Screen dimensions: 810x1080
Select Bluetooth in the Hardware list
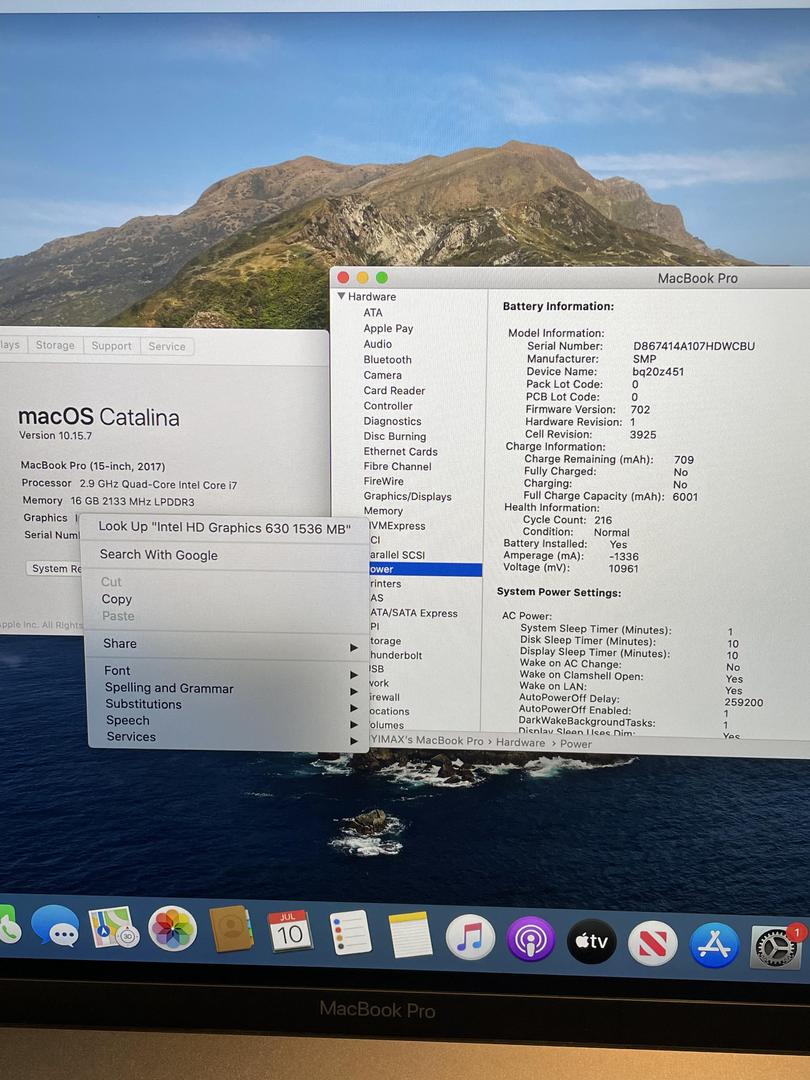[387, 360]
